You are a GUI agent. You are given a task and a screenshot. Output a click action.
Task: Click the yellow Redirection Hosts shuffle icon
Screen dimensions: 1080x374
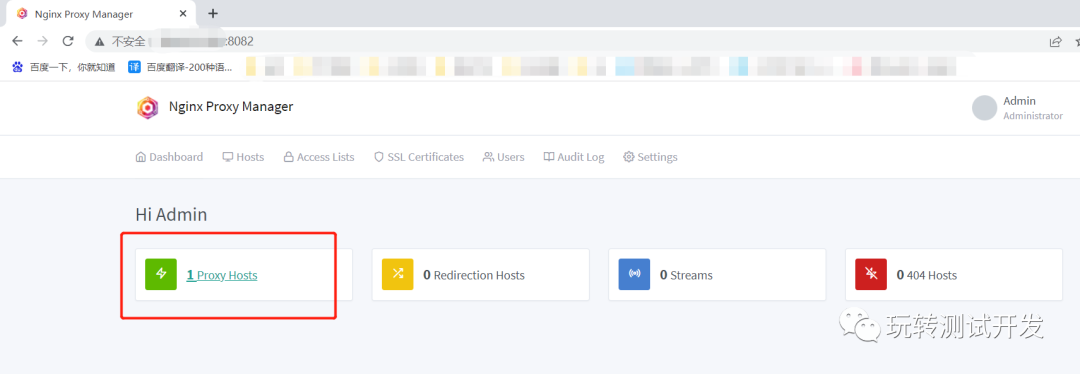click(397, 274)
